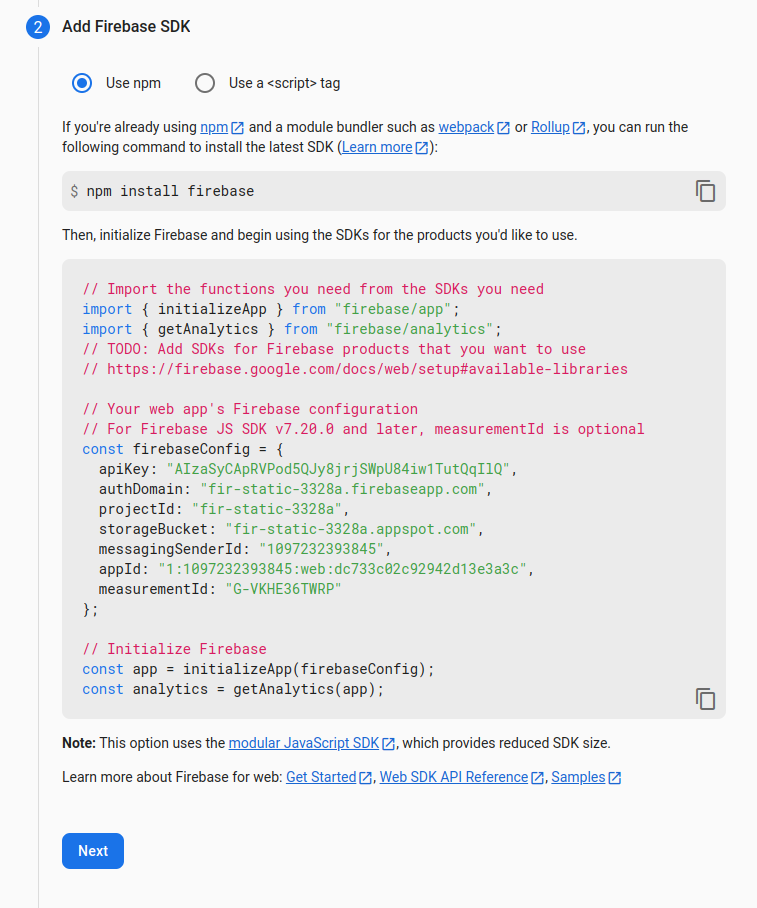
Task: Click the const app = initializeApp line
Action: (x=258, y=669)
